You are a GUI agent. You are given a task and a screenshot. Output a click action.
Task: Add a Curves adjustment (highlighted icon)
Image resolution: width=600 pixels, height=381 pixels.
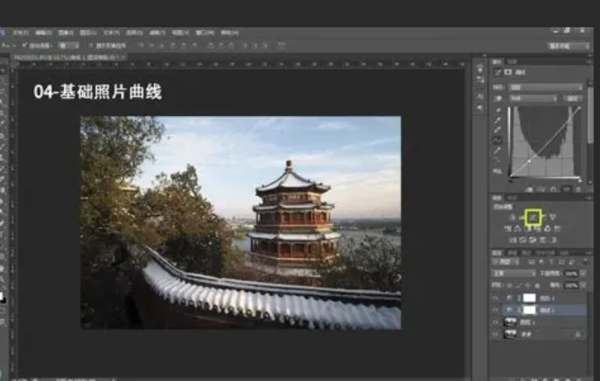point(533,217)
